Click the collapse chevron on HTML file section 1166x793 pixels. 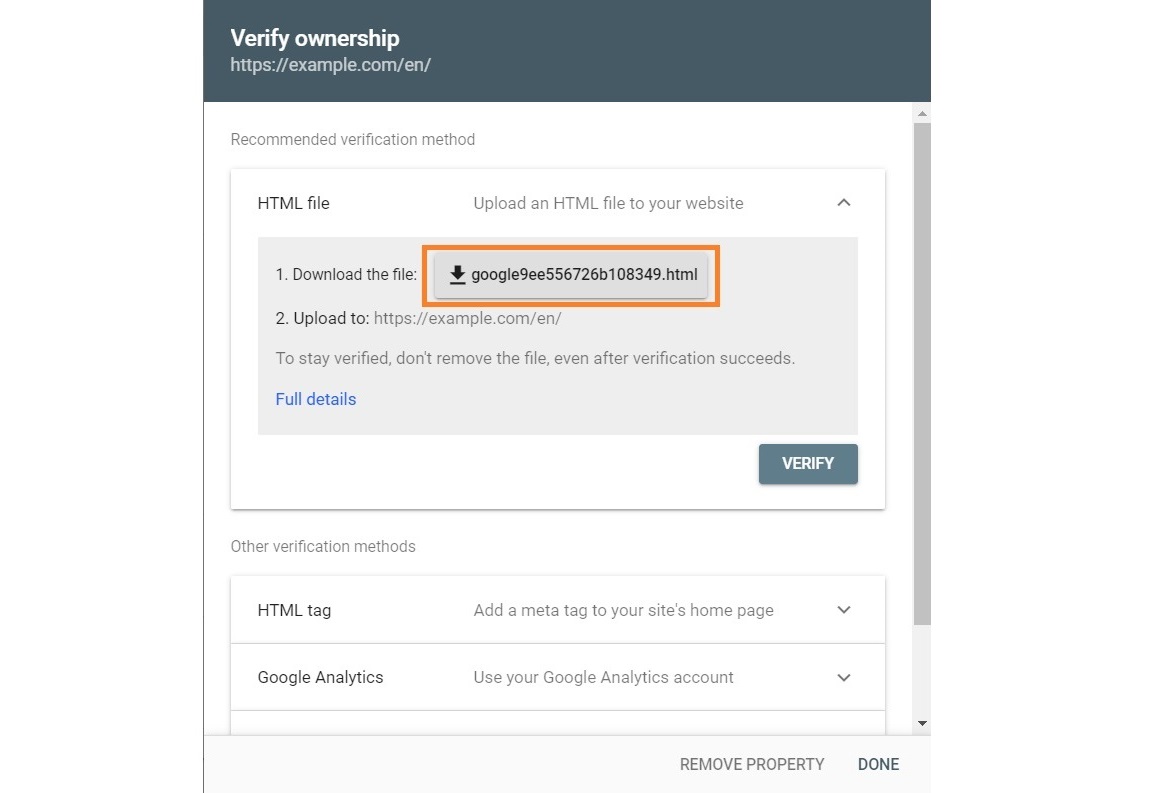844,203
